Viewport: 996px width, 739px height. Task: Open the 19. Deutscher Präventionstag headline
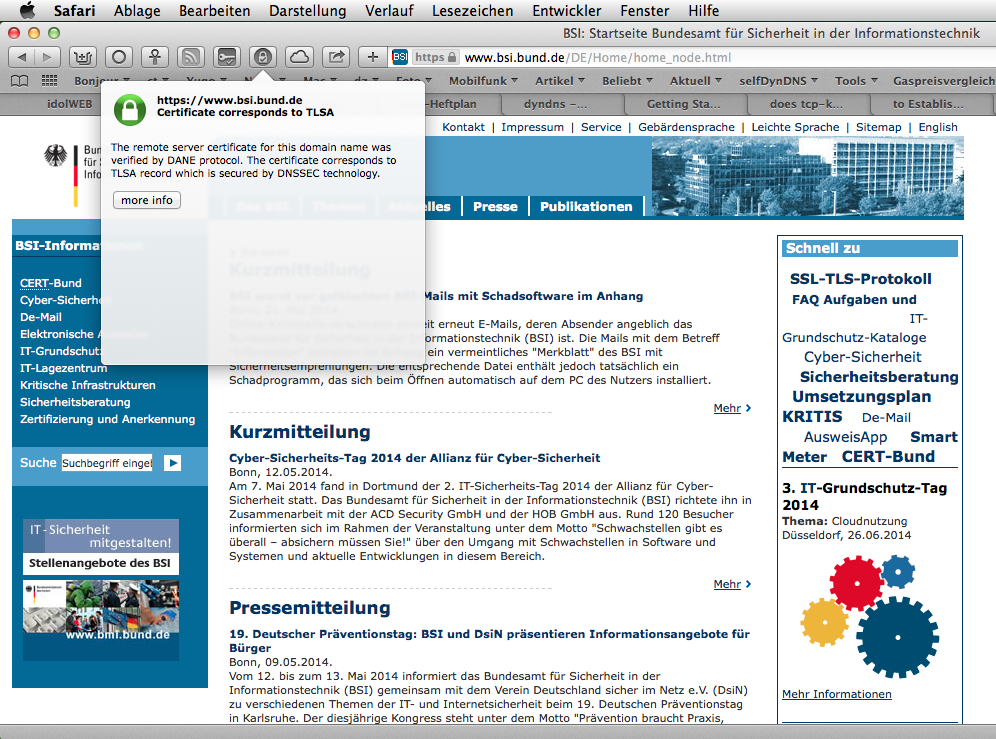[x=489, y=641]
